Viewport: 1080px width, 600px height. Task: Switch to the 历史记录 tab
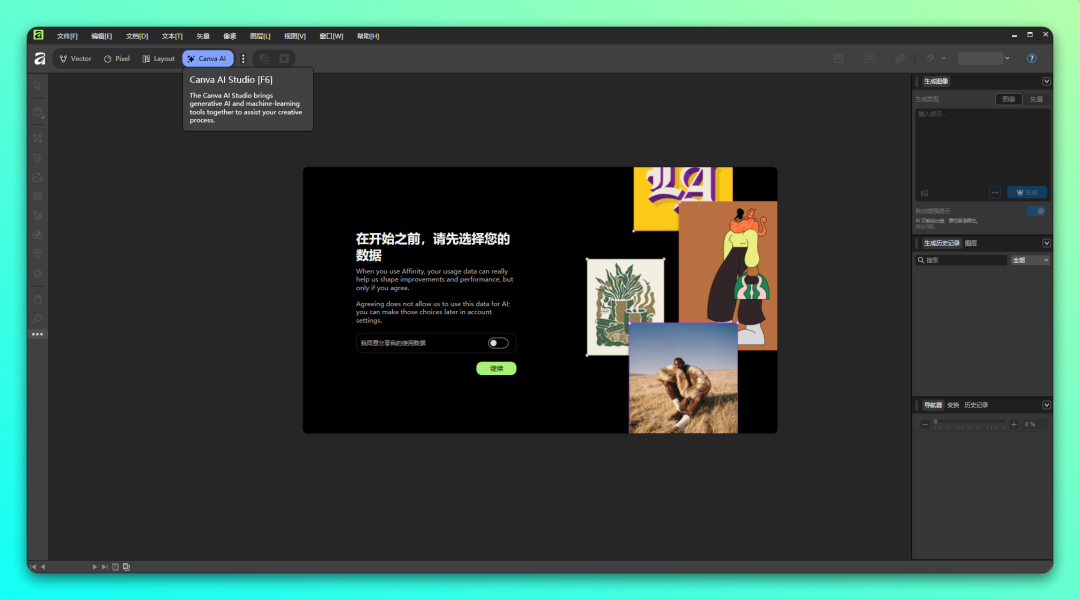click(x=977, y=405)
